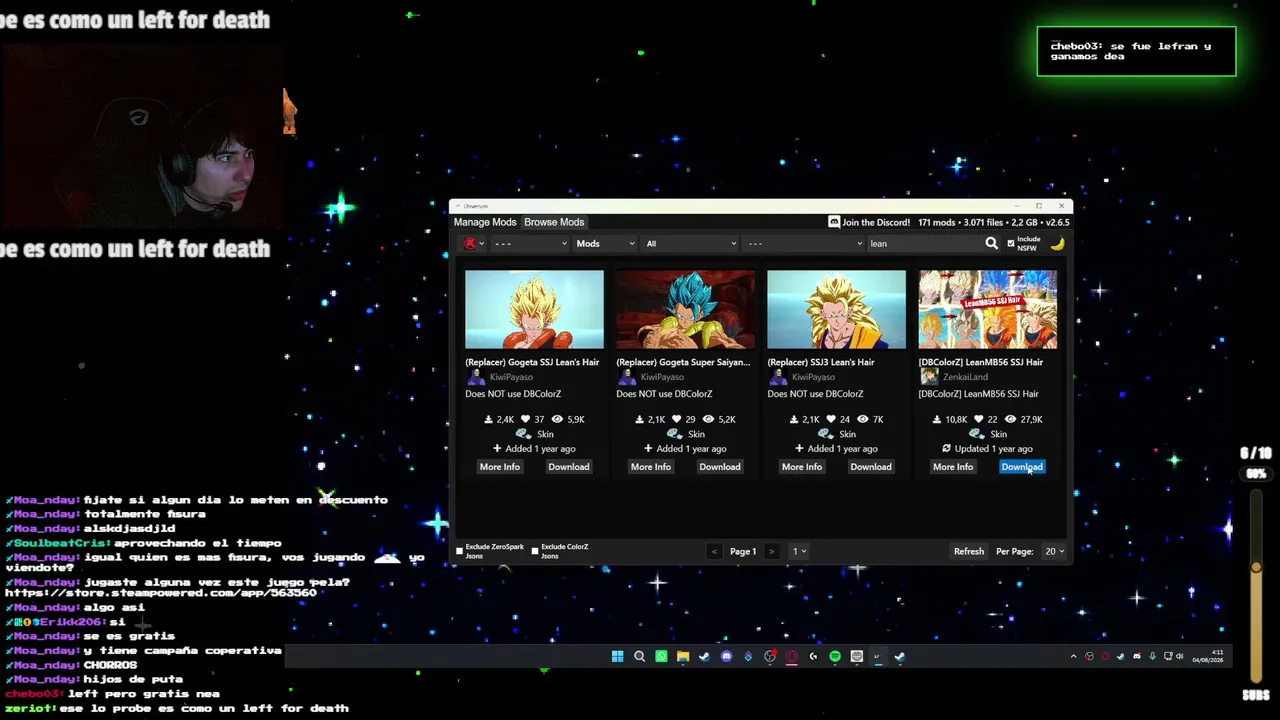Open the LeanMB56 SSJ Hair thumbnail

tap(987, 309)
